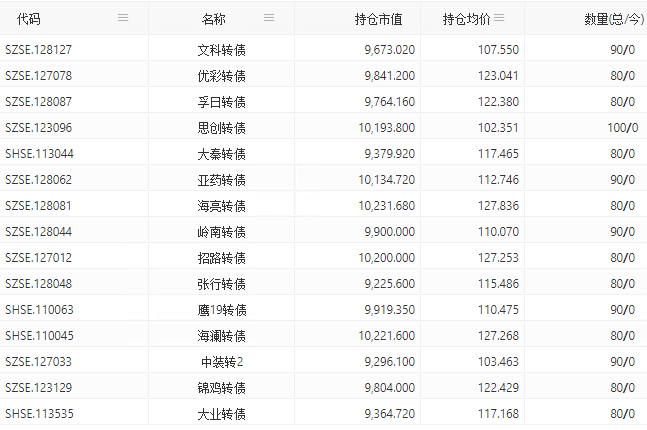Select average price 102.351

pyautogui.click(x=498, y=128)
